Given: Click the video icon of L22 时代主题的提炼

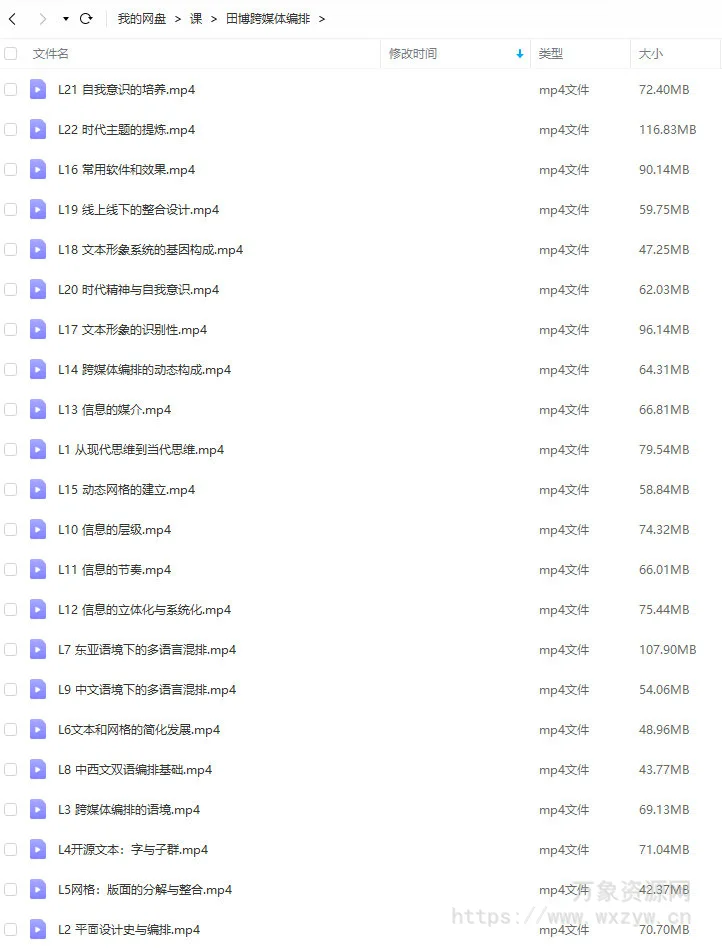Looking at the screenshot, I should (38, 129).
